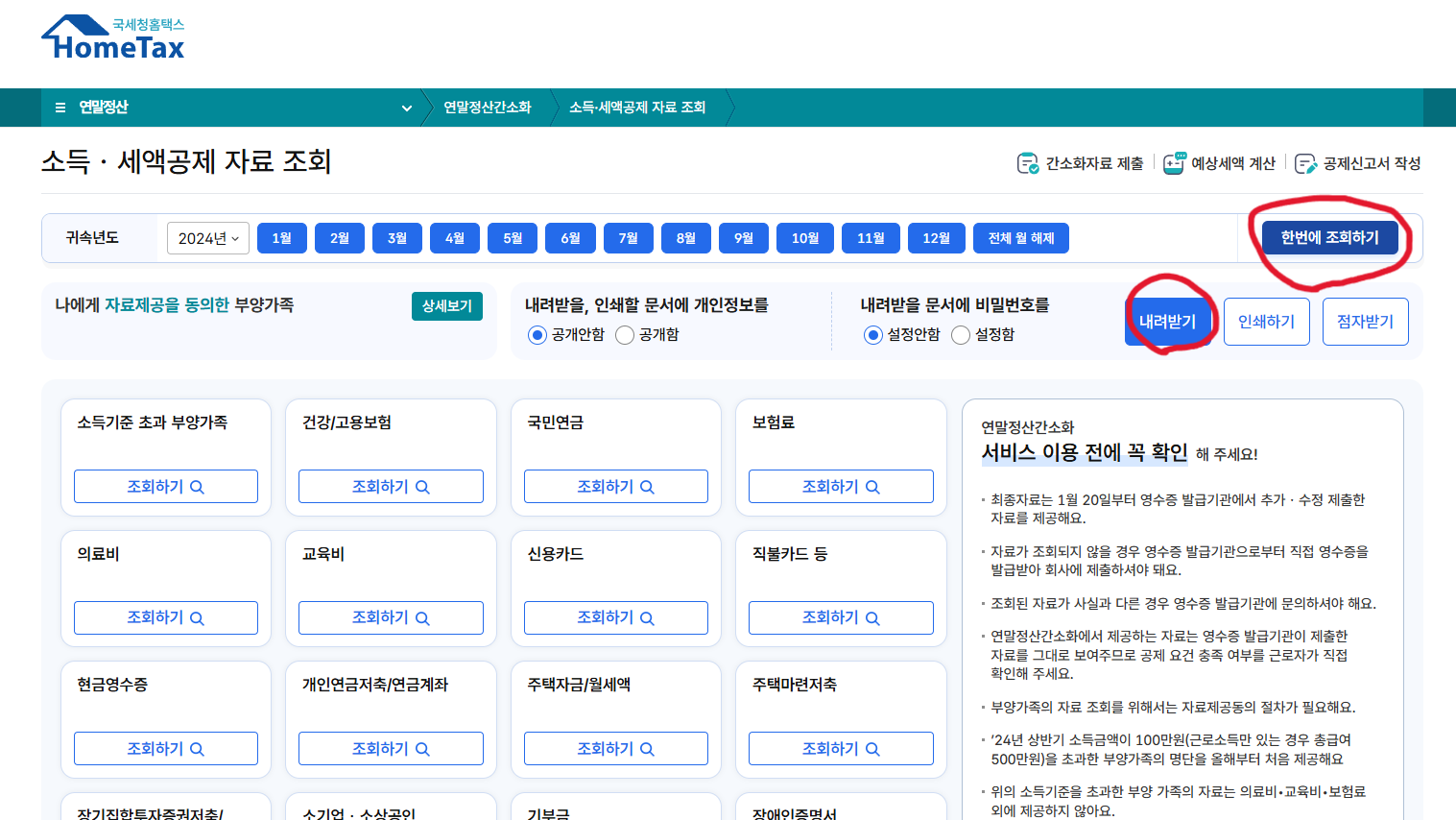The width and height of the screenshot is (1456, 820).
Task: Click the magnifier on 교육비 조회하기
Action: point(421,617)
